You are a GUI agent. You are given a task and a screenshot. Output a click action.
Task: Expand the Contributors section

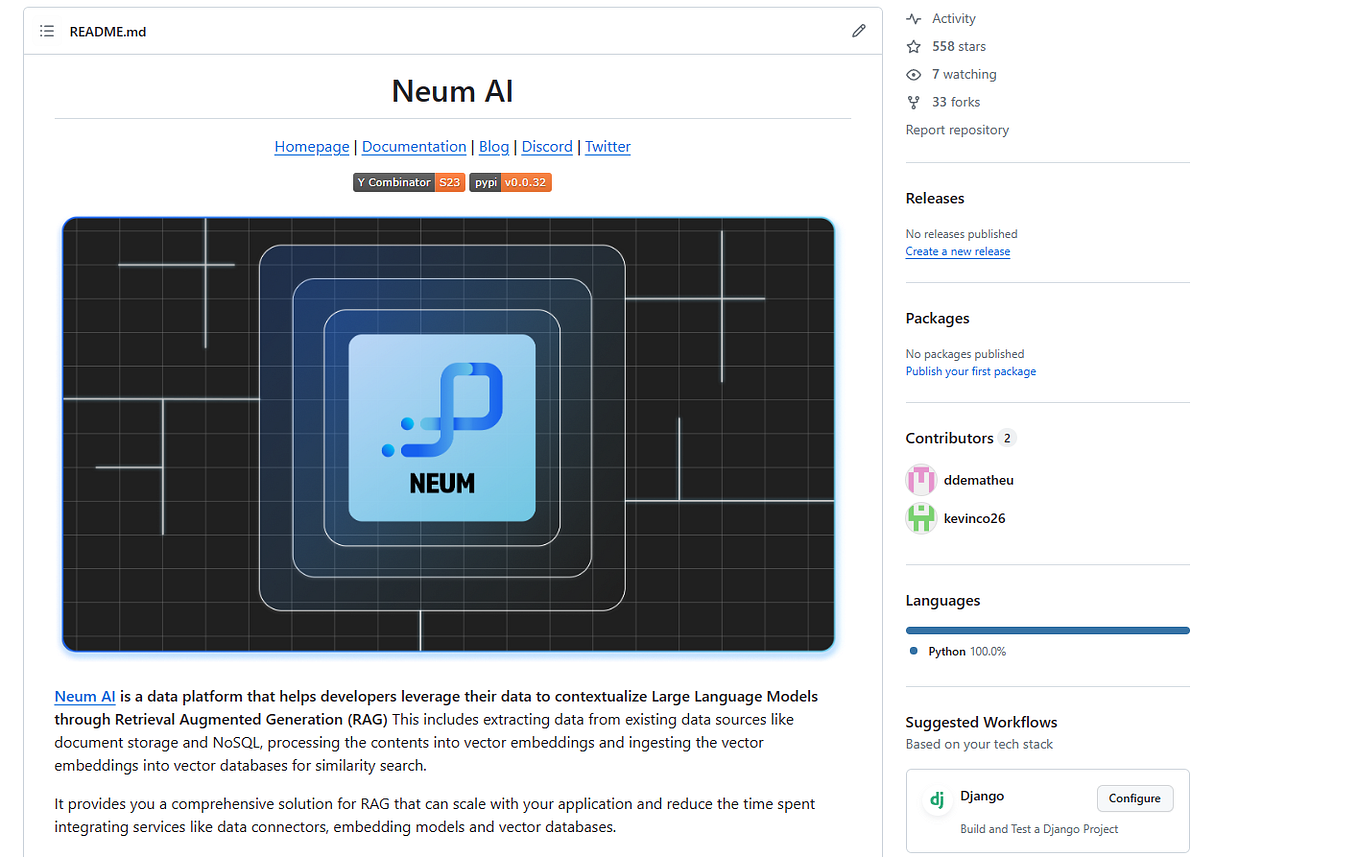[x=949, y=437]
